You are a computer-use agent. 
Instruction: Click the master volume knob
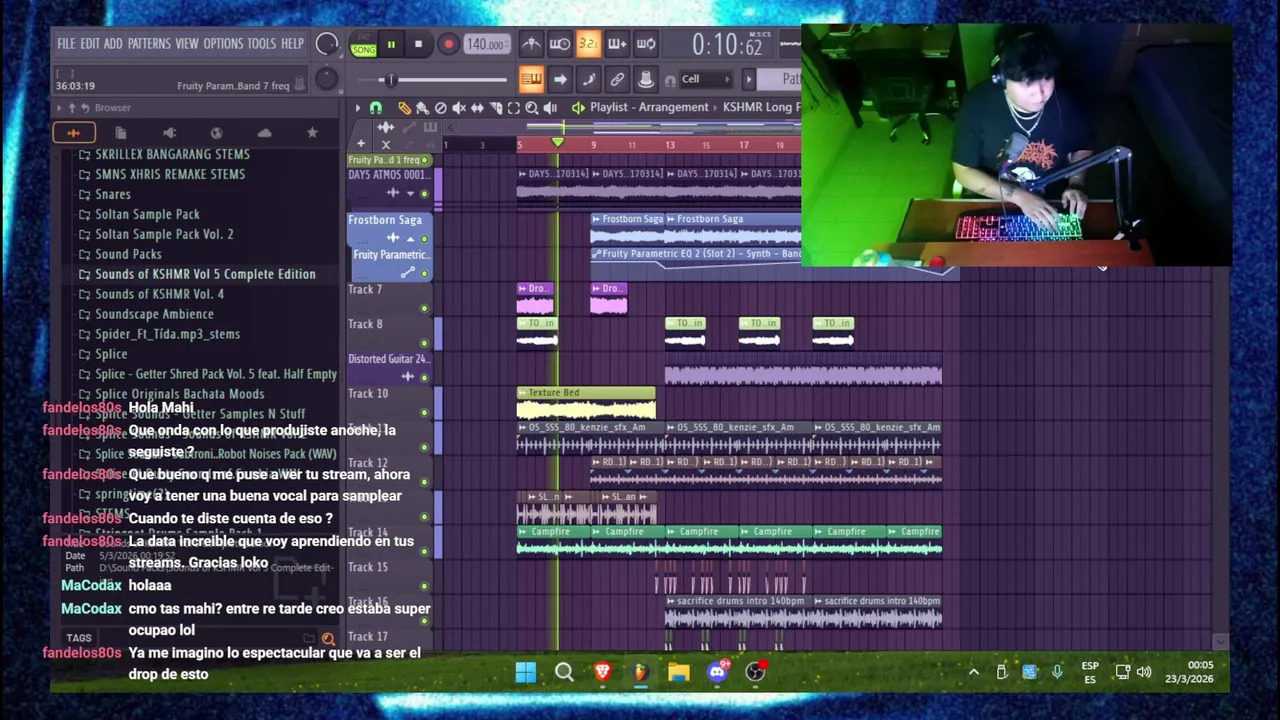[327, 44]
